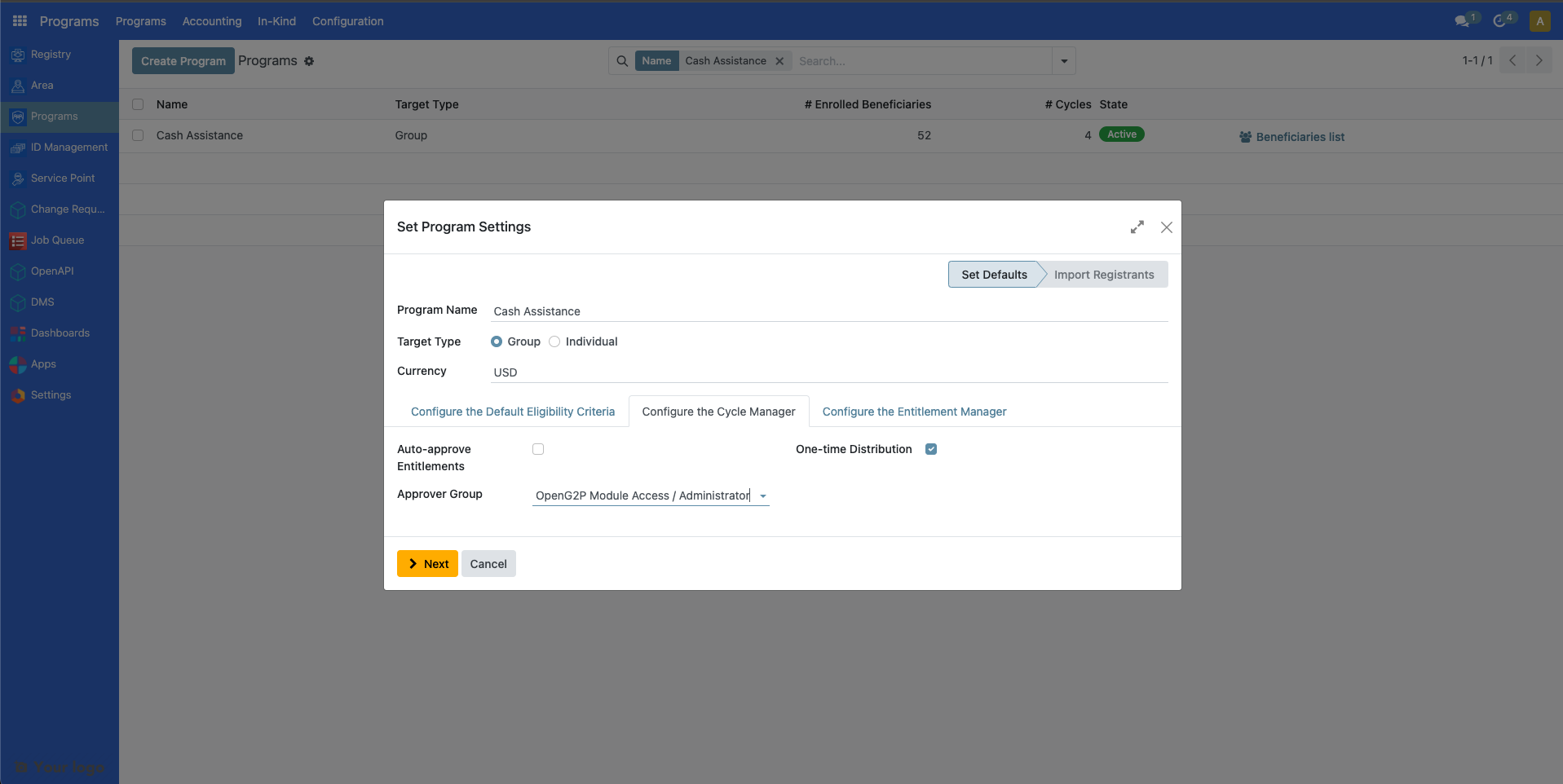
Task: Switch to Configure the Entitlement Manager tab
Action: [x=914, y=412]
